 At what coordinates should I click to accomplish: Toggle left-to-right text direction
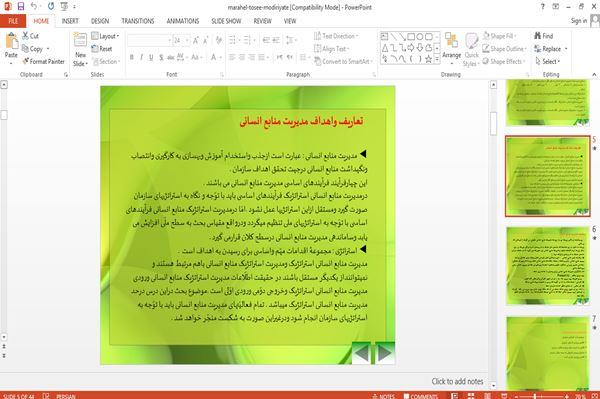280,57
